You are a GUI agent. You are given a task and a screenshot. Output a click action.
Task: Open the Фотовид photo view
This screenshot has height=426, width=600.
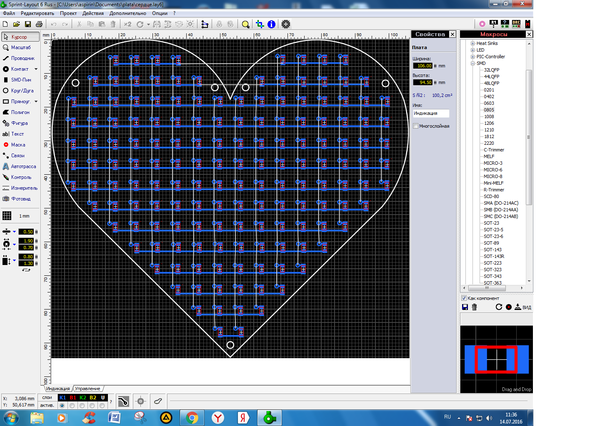[x=20, y=198]
